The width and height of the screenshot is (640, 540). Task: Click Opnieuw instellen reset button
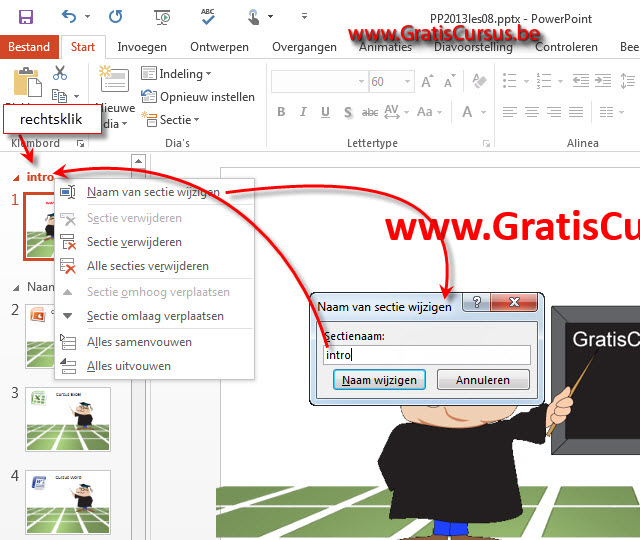point(198,97)
